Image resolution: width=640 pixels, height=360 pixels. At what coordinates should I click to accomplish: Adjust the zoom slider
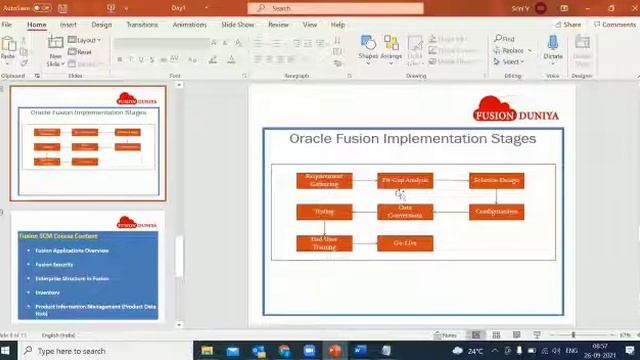coord(573,335)
